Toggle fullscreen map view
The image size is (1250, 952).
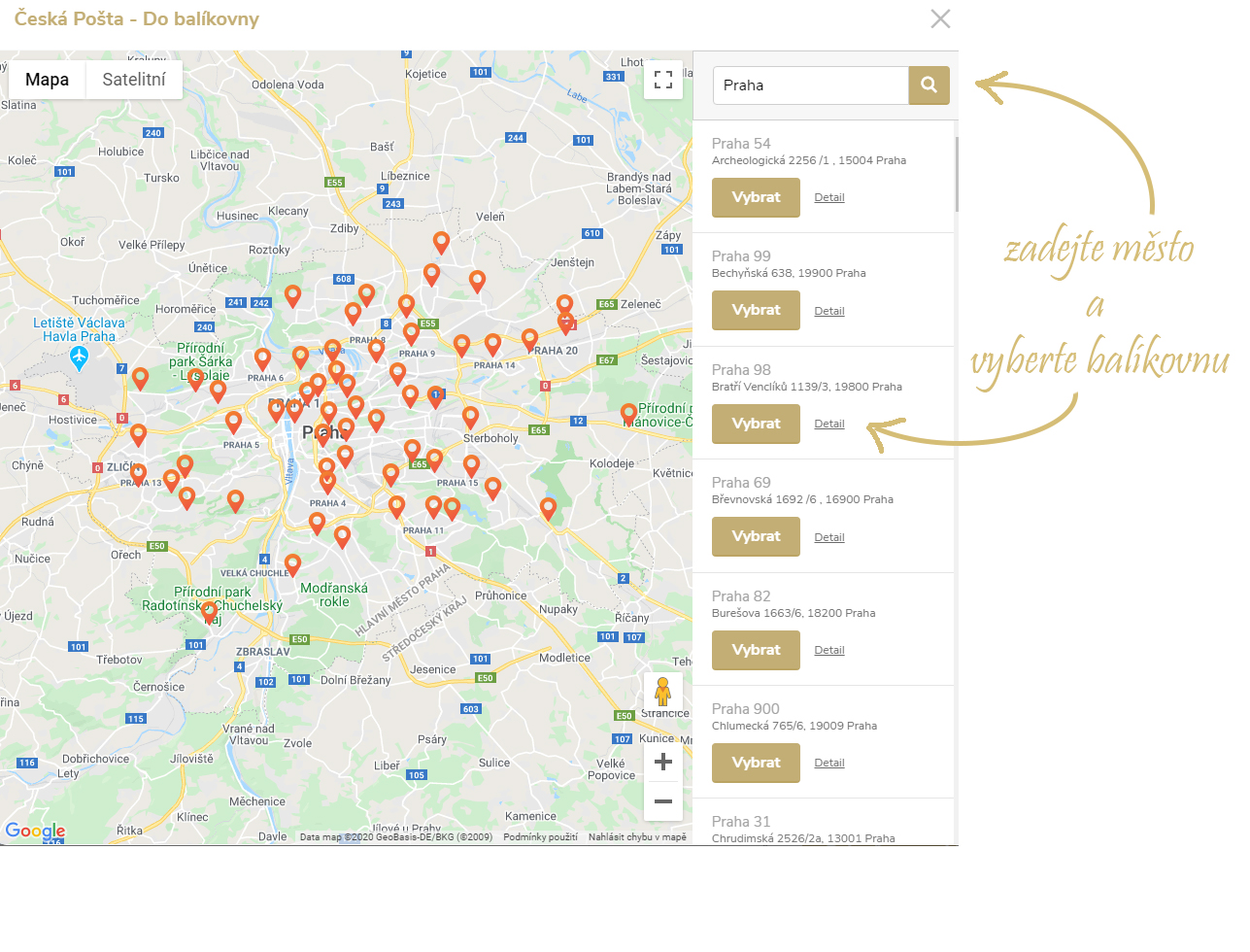[663, 80]
